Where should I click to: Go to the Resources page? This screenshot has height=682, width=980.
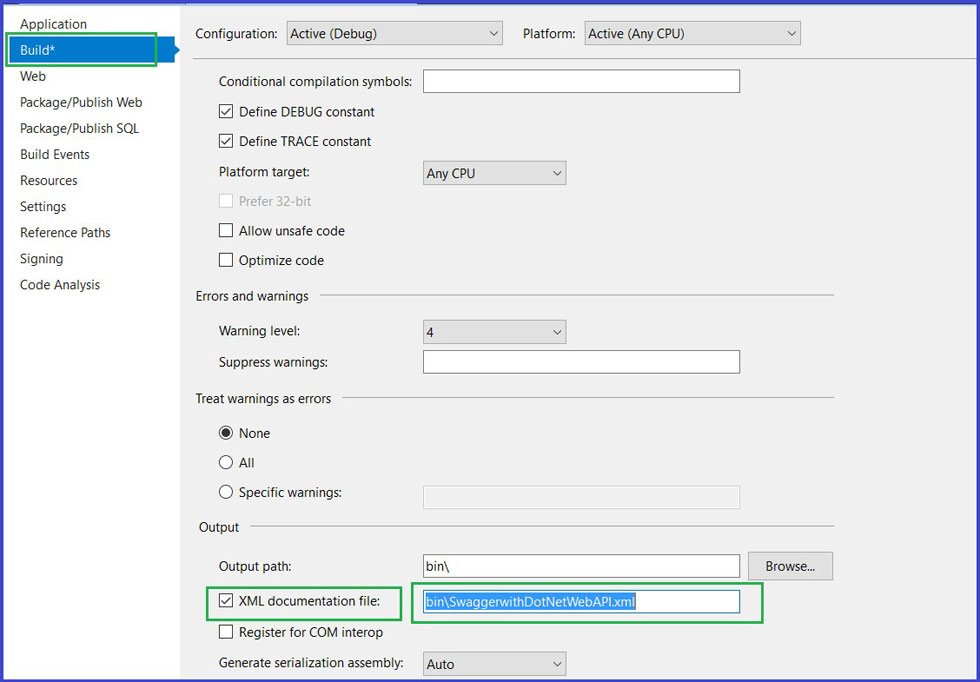[x=48, y=180]
